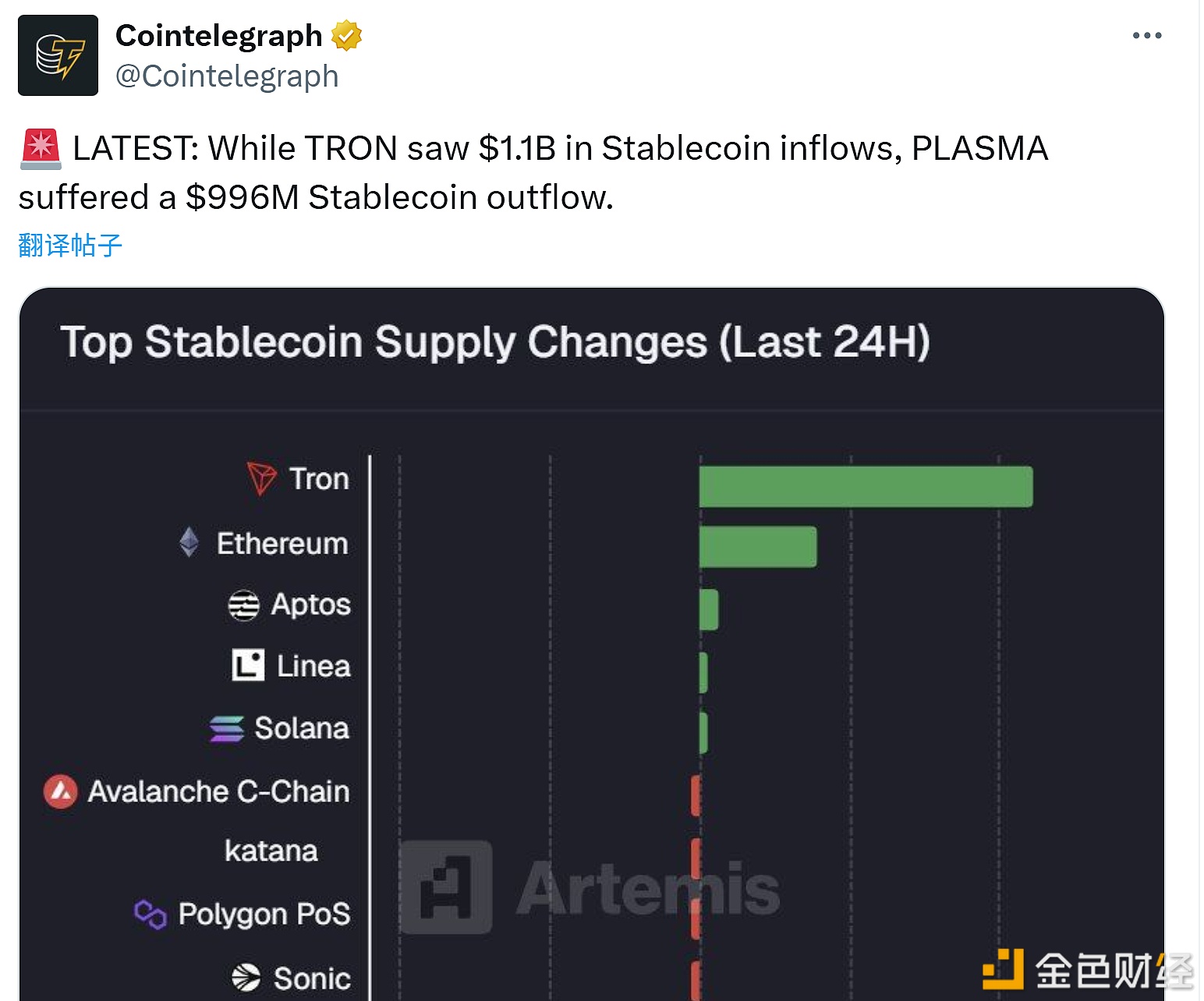
Task: Click the Avalanche C-Chain red icon
Action: tap(60, 791)
